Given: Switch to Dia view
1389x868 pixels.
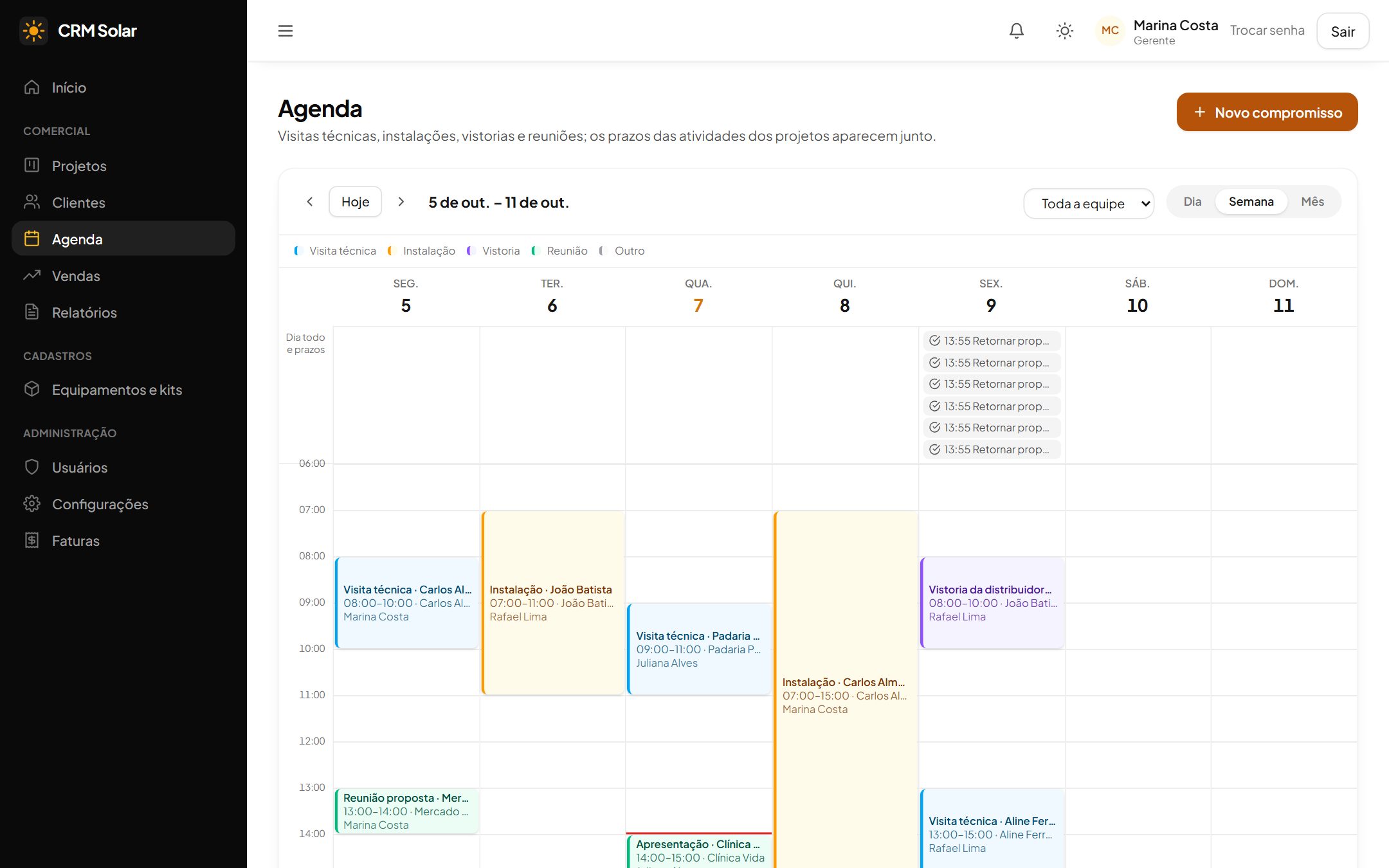Looking at the screenshot, I should pos(1192,202).
